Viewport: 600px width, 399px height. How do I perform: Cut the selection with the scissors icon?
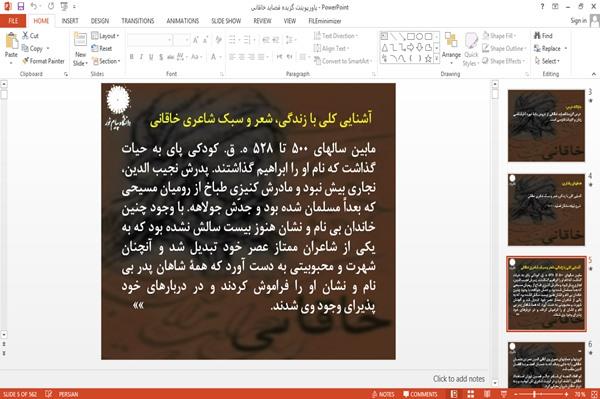coord(25,36)
